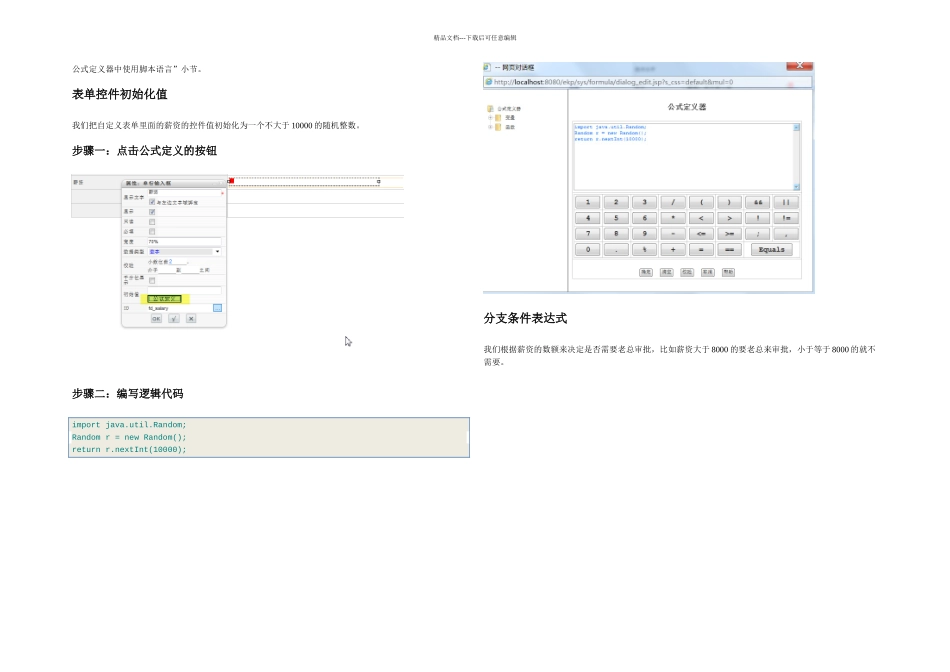Click keypad button 8
This screenshot has height=672, width=950.
point(616,234)
